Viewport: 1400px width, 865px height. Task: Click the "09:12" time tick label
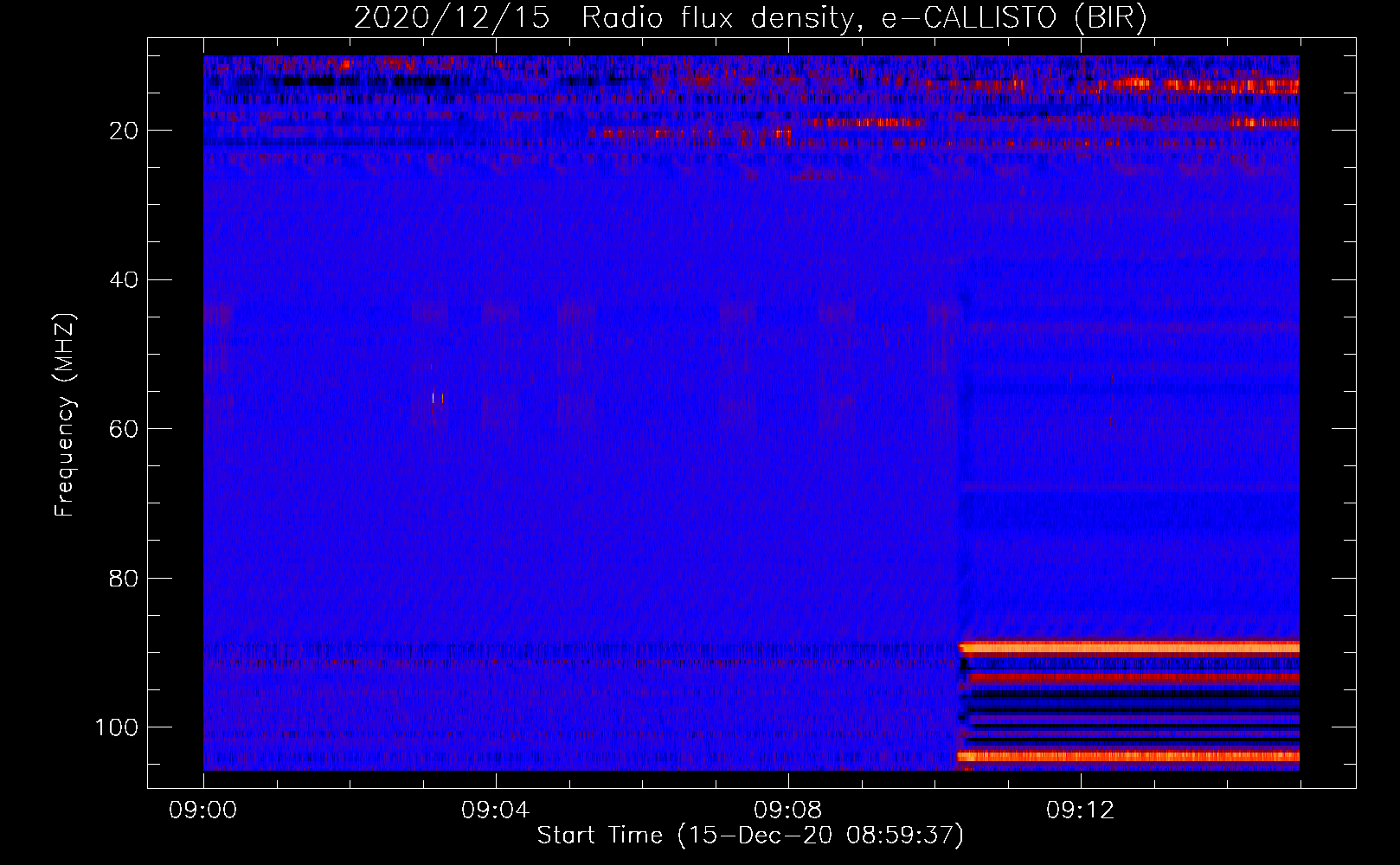click(1081, 811)
